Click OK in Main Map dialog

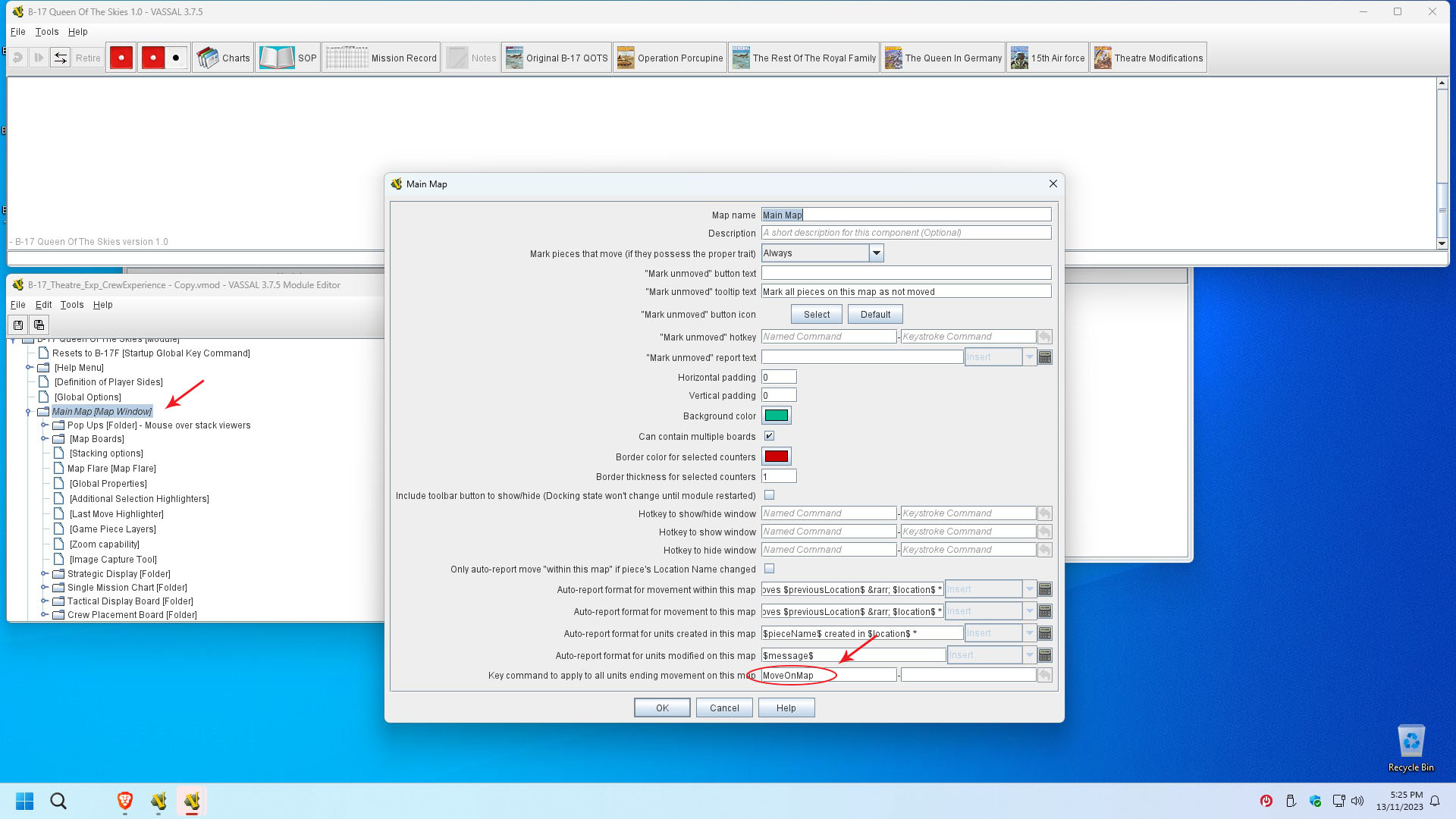click(662, 708)
